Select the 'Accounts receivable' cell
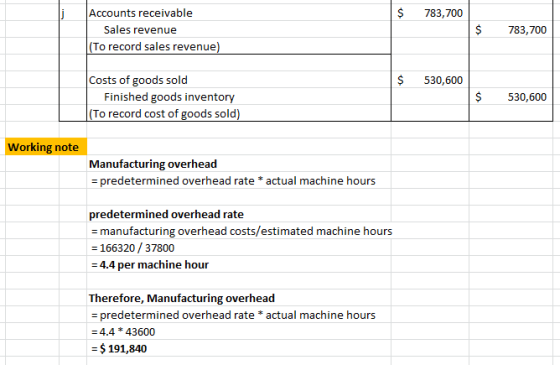Image resolution: width=560 pixels, height=365 pixels. (239, 13)
